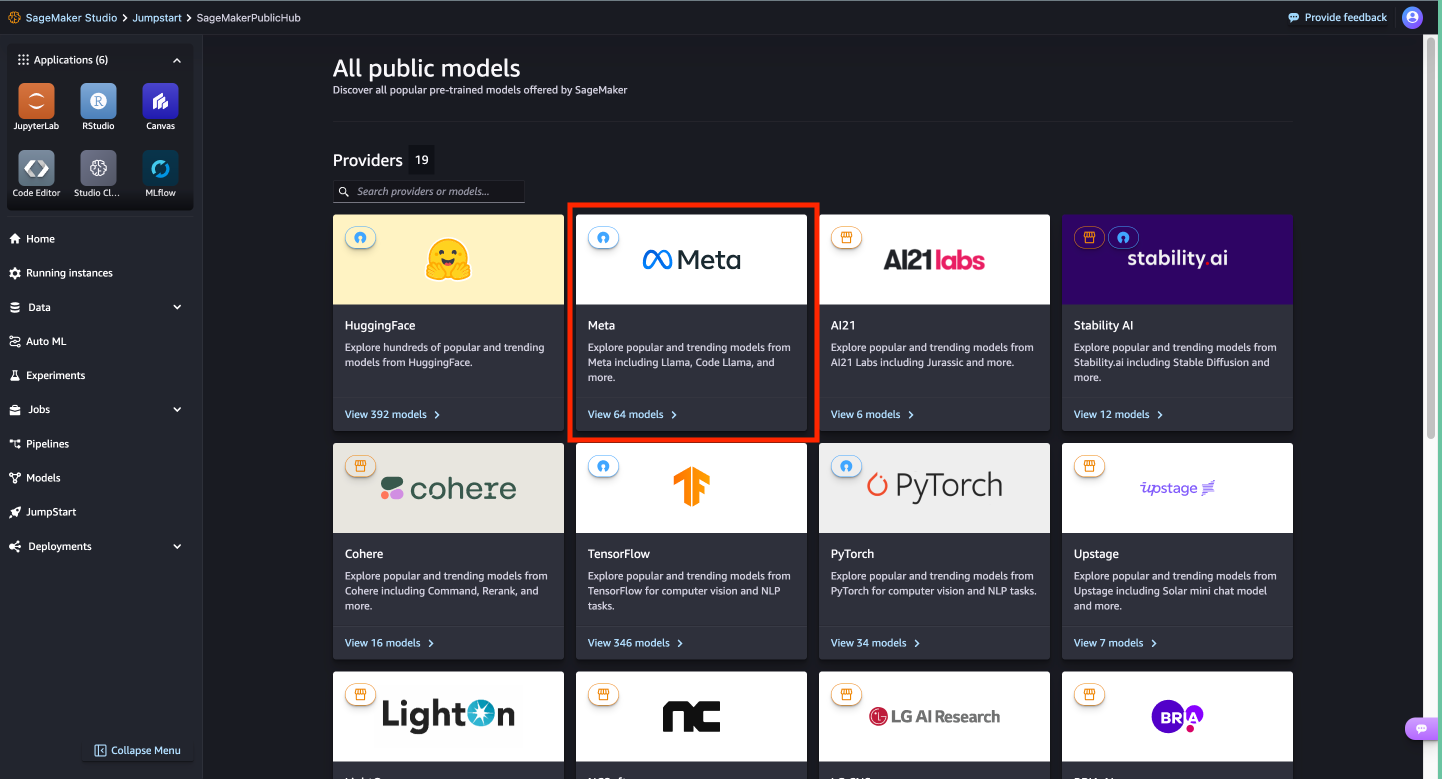Click the Running instances gear icon
This screenshot has height=779, width=1442.
tap(15, 273)
